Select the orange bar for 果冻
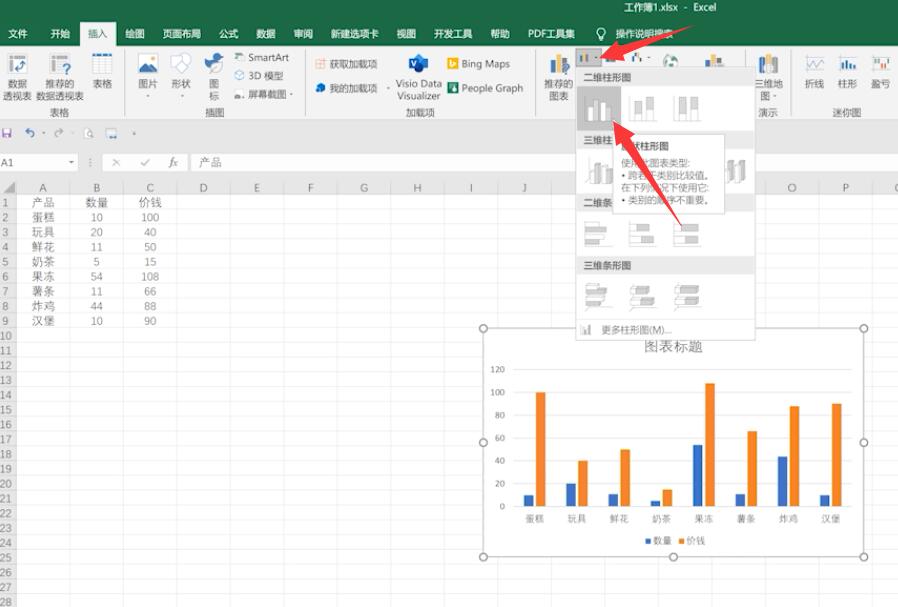The image size is (898, 607). [x=710, y=445]
